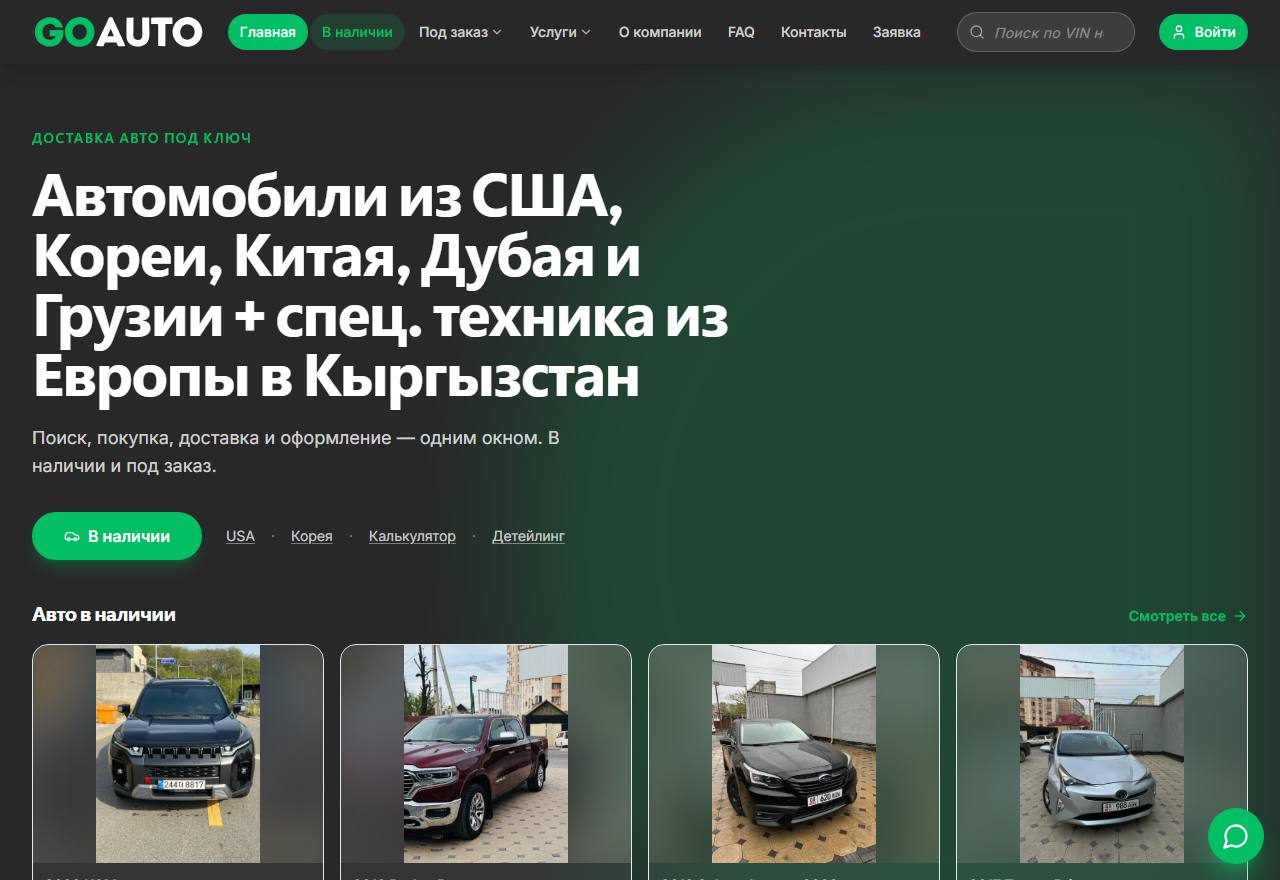The height and width of the screenshot is (880, 1280).
Task: Open В наличии in the top navigation
Action: point(357,32)
